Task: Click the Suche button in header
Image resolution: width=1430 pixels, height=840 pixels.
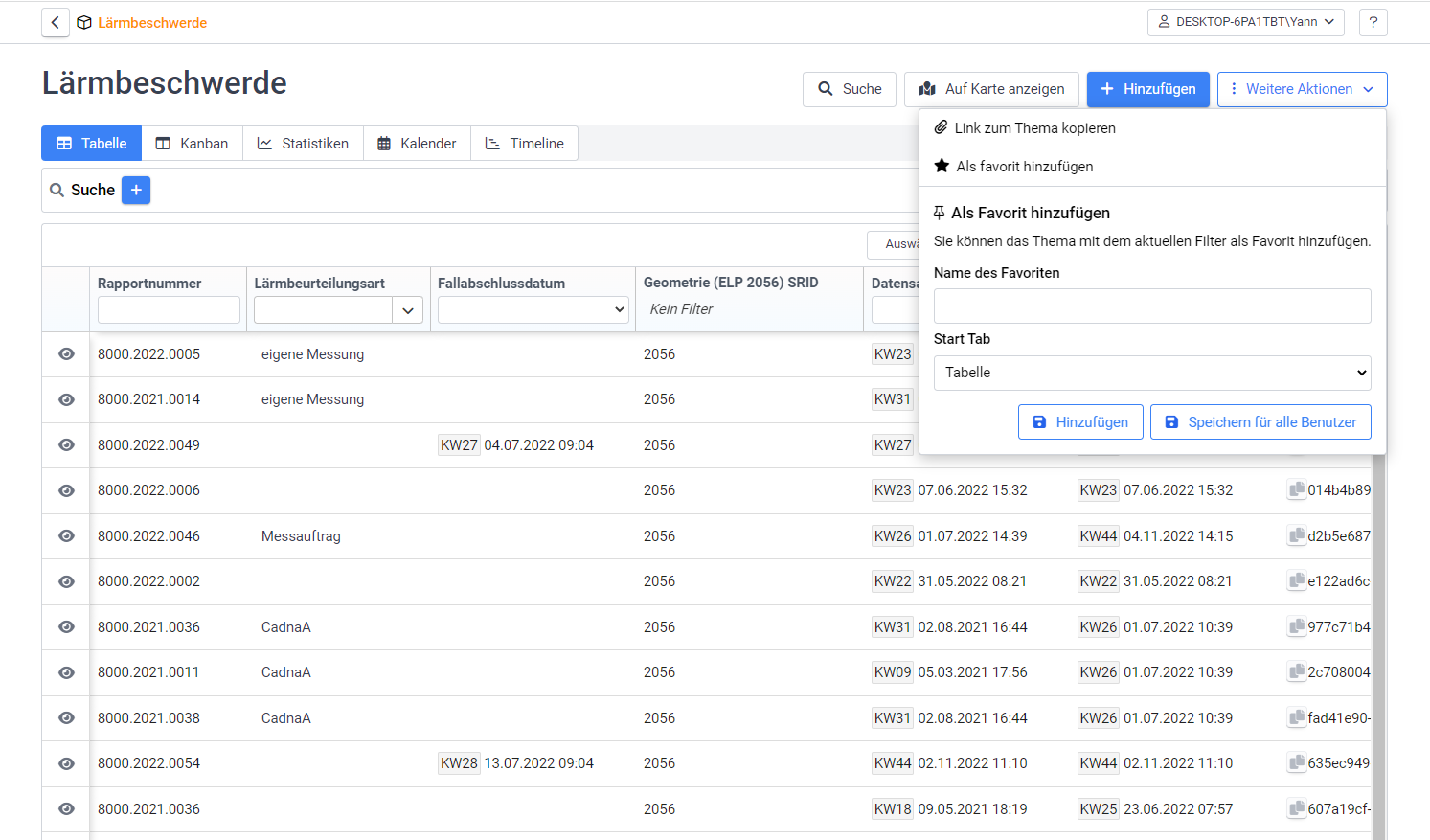Action: [x=850, y=89]
